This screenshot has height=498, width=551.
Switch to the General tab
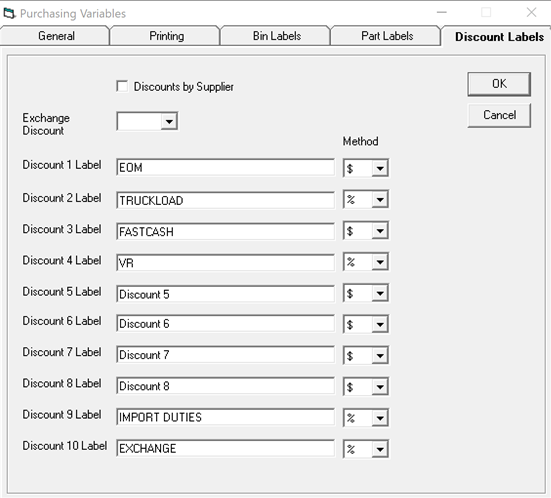point(56,36)
